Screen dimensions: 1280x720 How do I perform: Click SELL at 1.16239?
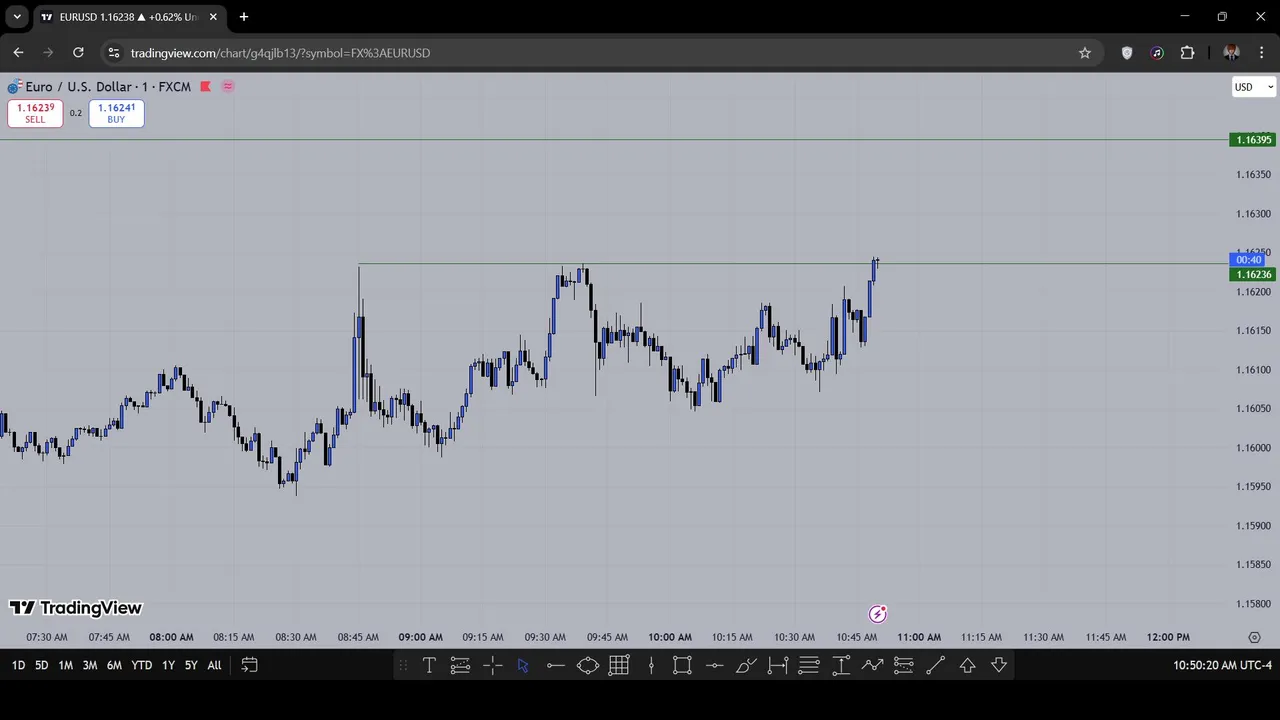coord(35,113)
